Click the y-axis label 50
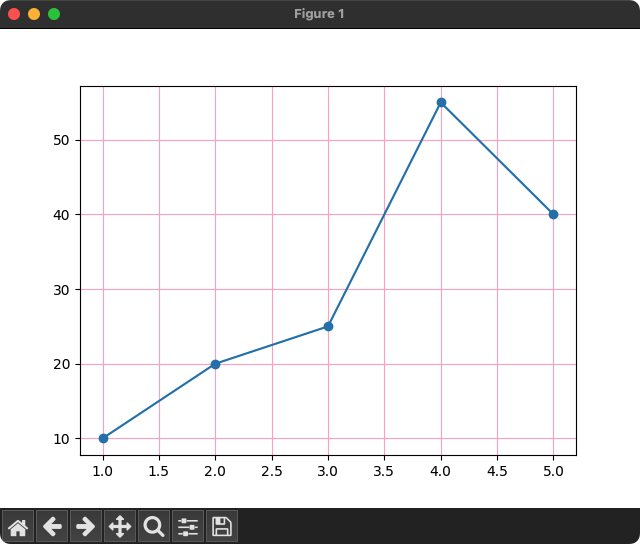 pos(61,140)
